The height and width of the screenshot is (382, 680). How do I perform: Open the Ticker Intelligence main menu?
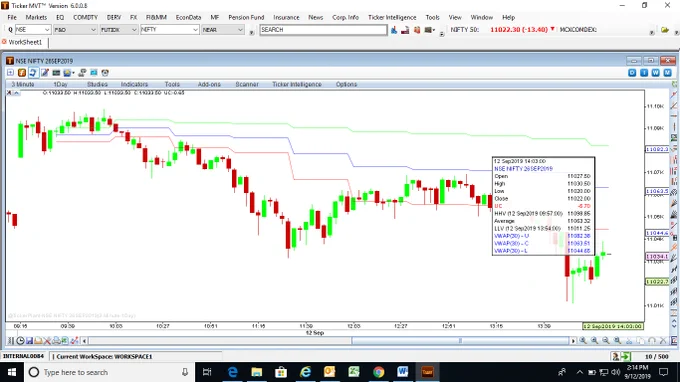(392, 17)
